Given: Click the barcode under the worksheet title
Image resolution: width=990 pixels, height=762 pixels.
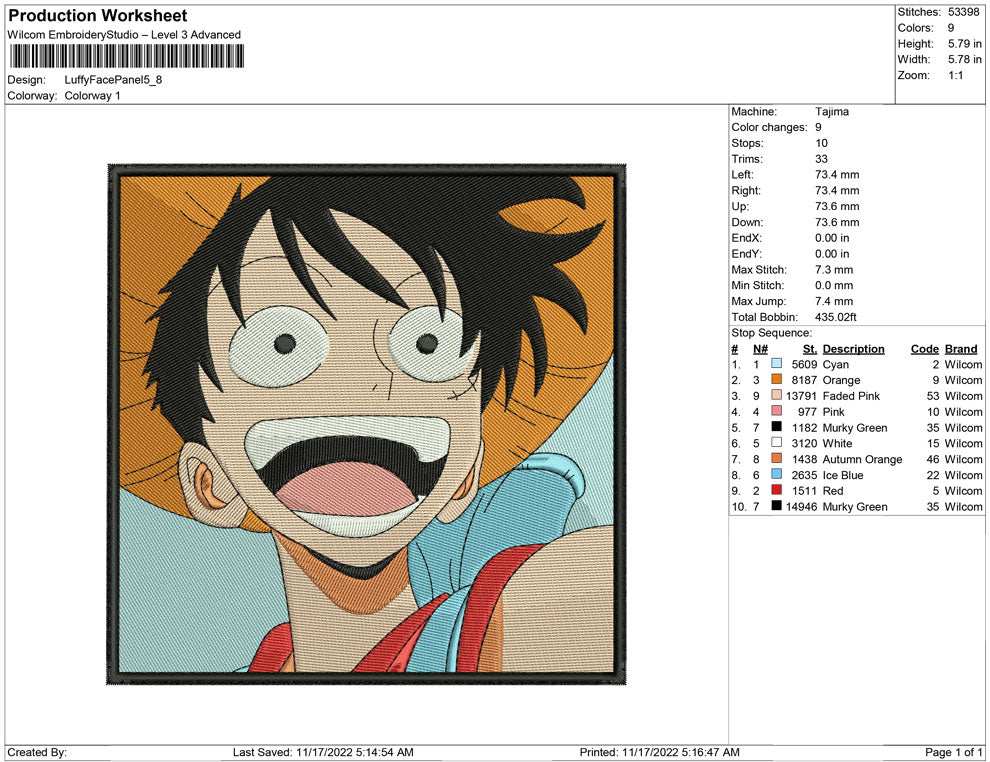Looking at the screenshot, I should [x=126, y=56].
